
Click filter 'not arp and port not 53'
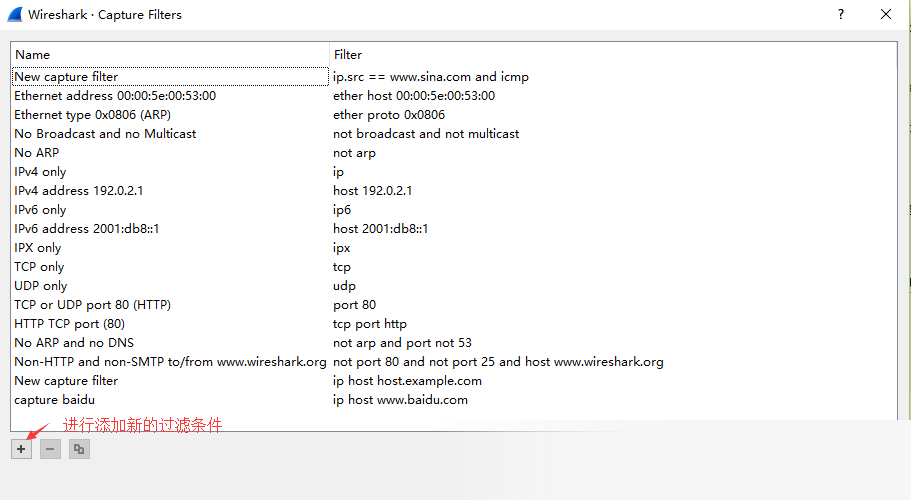402,343
